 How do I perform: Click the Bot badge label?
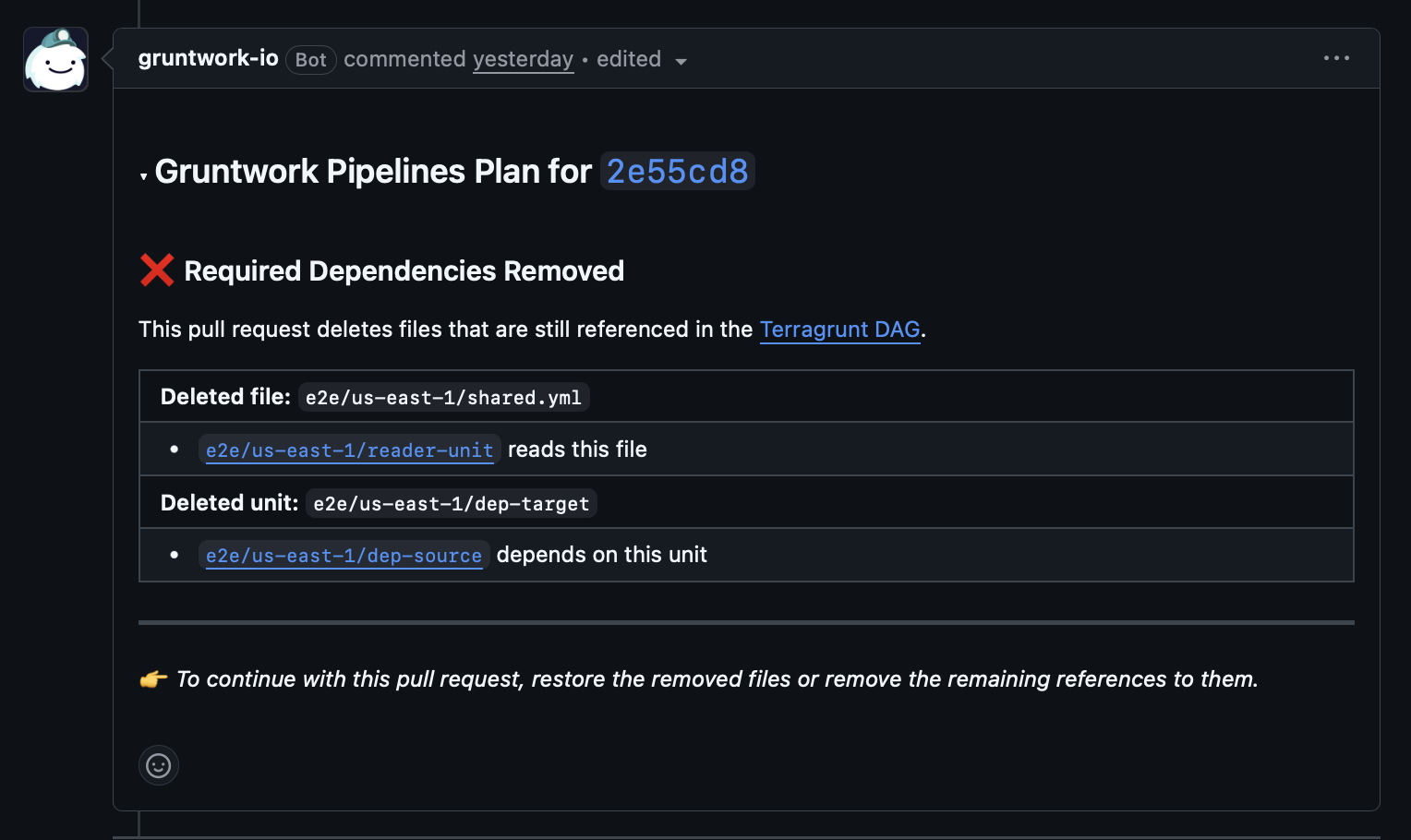tap(311, 60)
